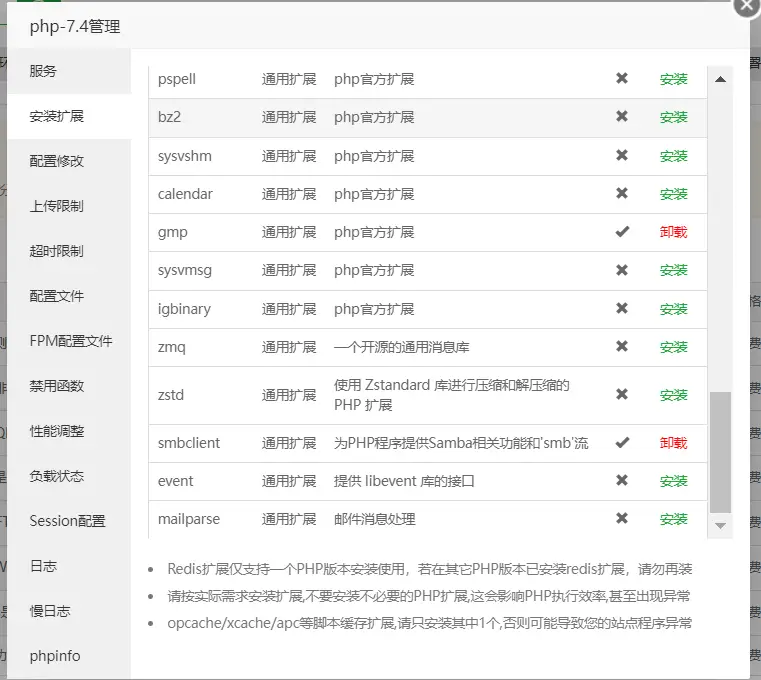This screenshot has height=680, width=761.
Task: Close the php-7.4 management dialog
Action: point(746,6)
